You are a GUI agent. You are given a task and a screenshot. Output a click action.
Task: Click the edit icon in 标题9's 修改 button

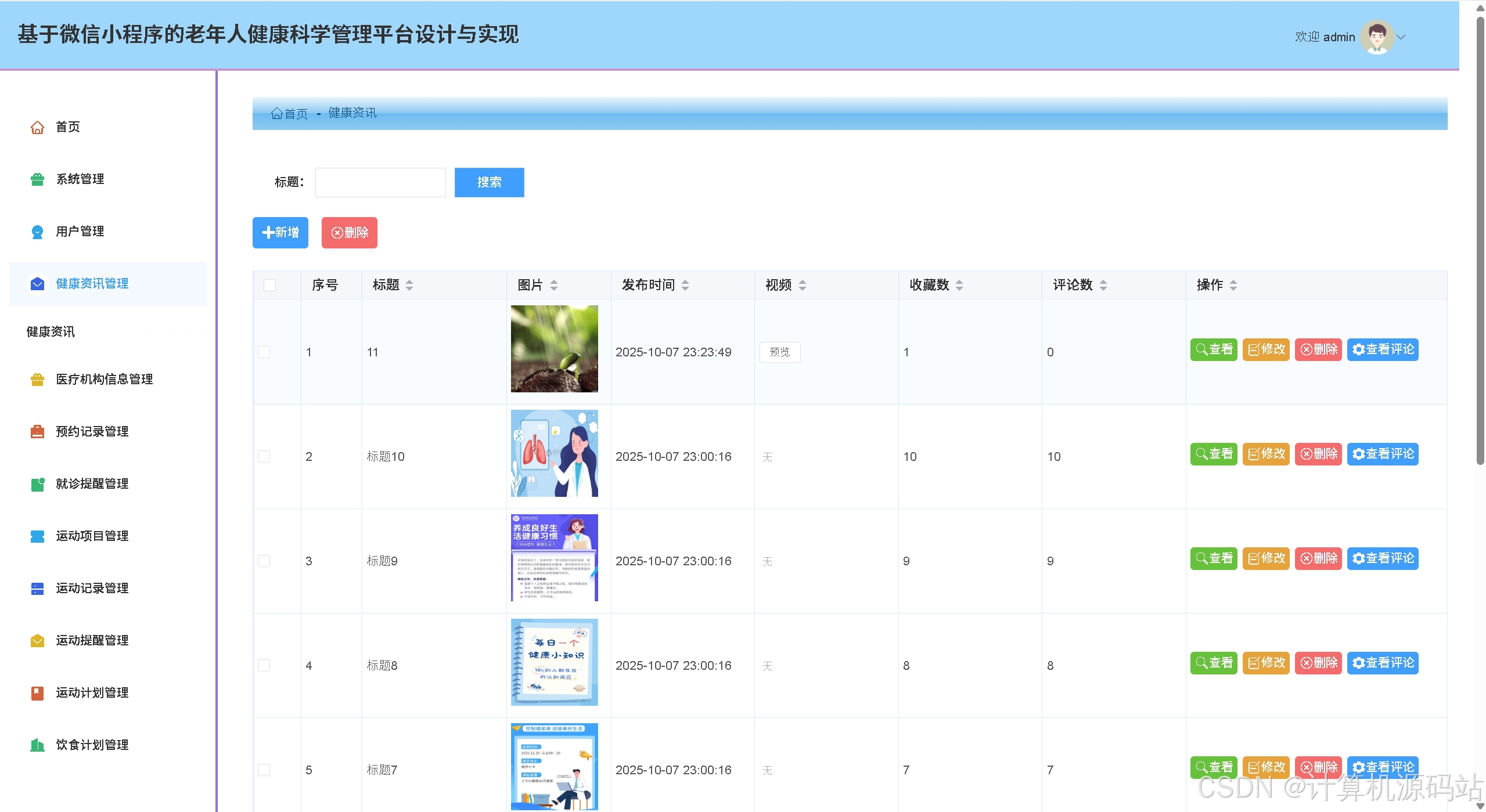tap(1254, 558)
